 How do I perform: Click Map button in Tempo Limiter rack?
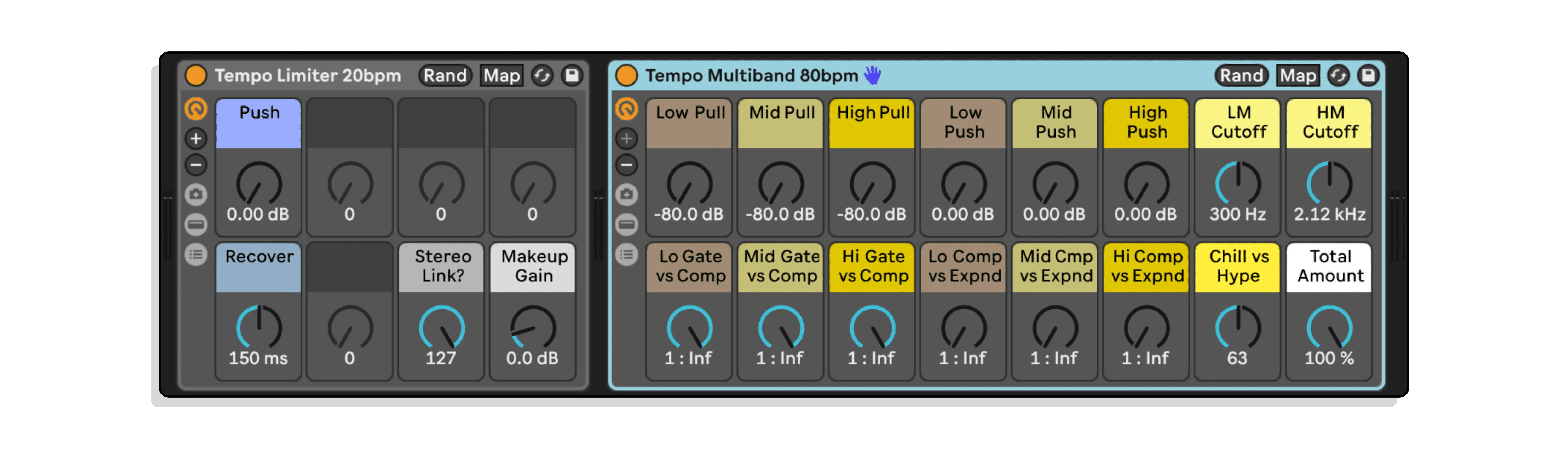[x=501, y=75]
